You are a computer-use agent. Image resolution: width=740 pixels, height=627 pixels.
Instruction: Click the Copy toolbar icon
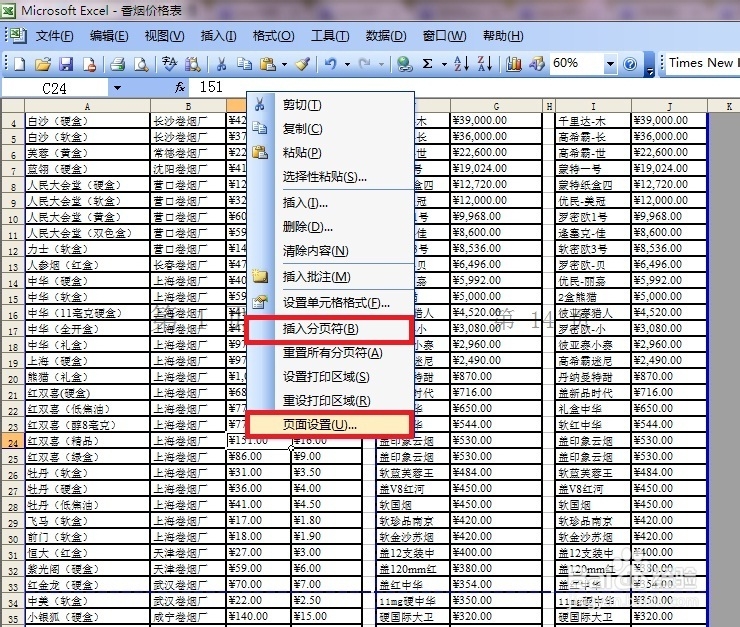coord(244,64)
